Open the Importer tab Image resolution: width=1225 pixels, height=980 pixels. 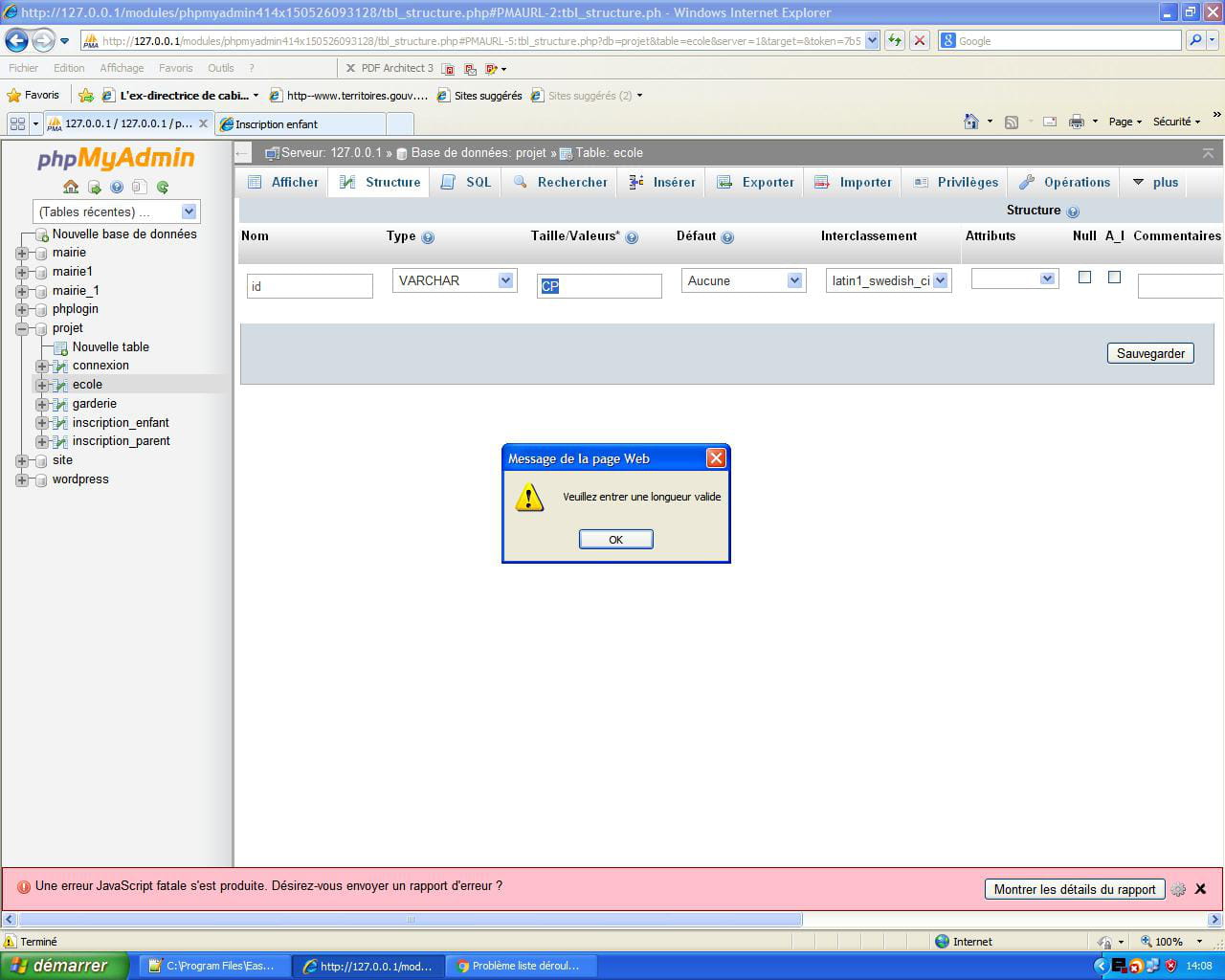[x=853, y=182]
